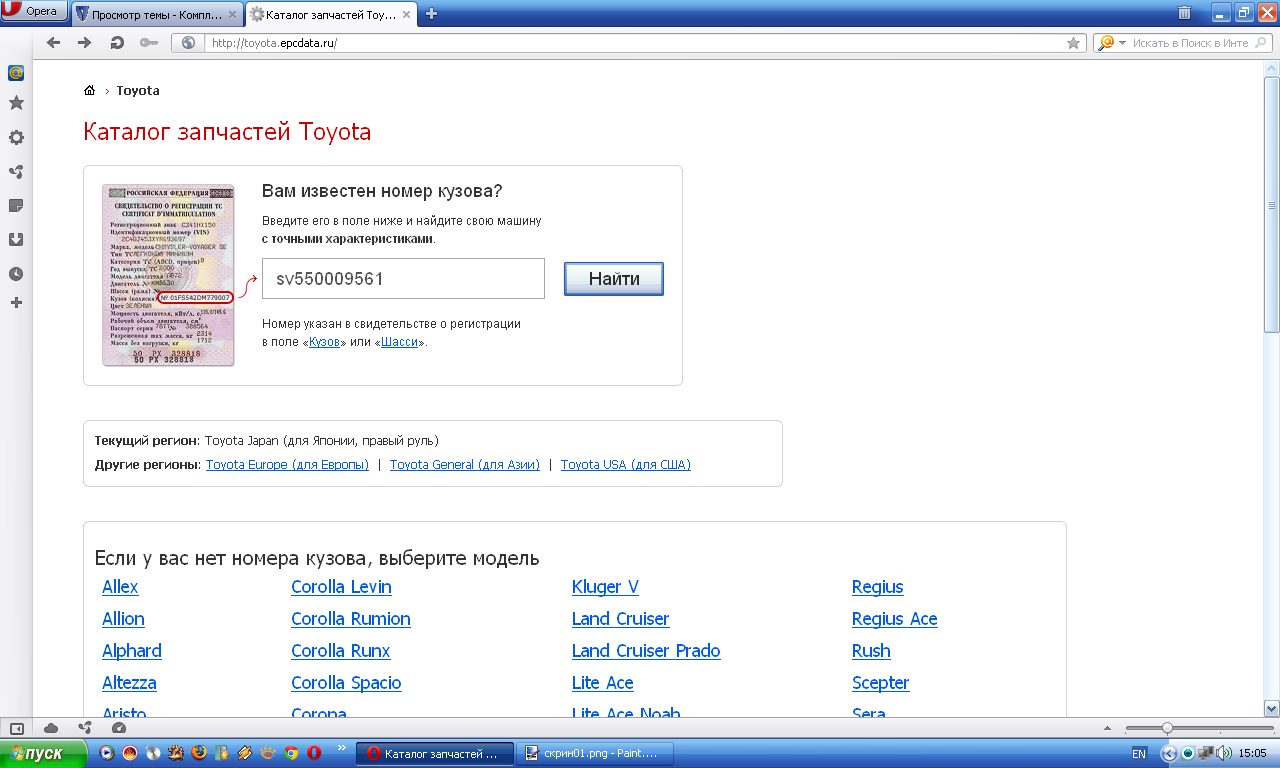Reload the page with the refresh icon
The width and height of the screenshot is (1280, 768).
tap(117, 43)
